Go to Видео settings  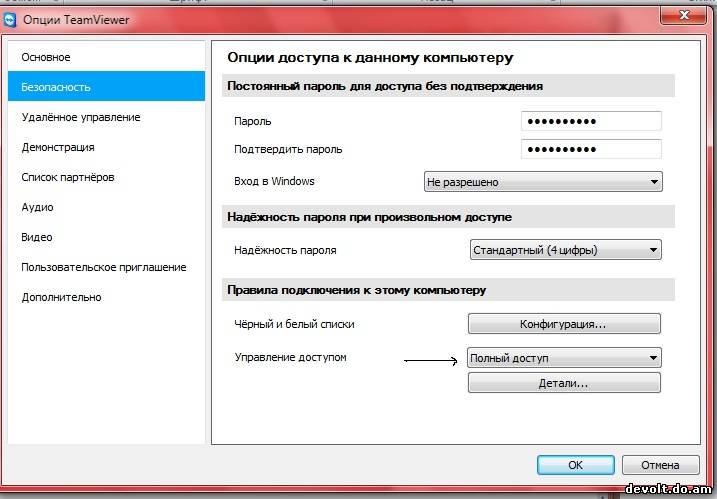(x=106, y=237)
